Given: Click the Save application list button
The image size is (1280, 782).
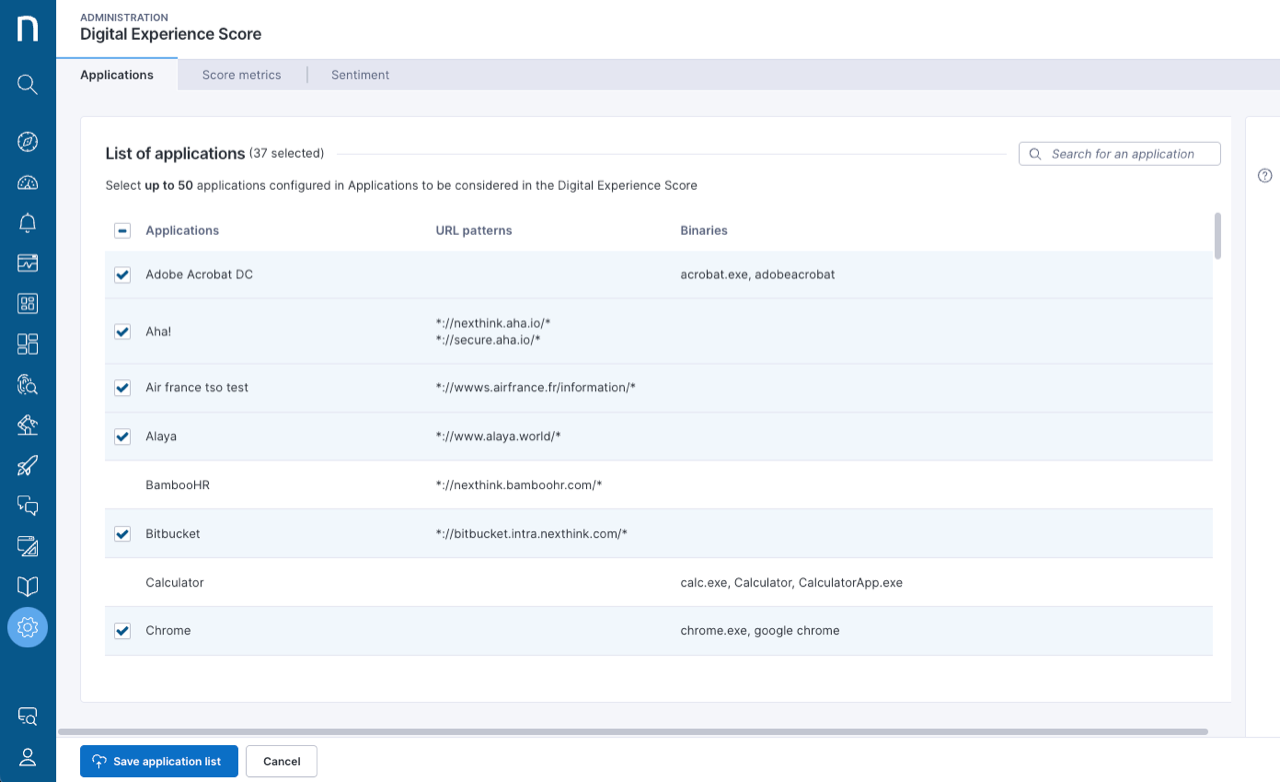Looking at the screenshot, I should [x=159, y=761].
